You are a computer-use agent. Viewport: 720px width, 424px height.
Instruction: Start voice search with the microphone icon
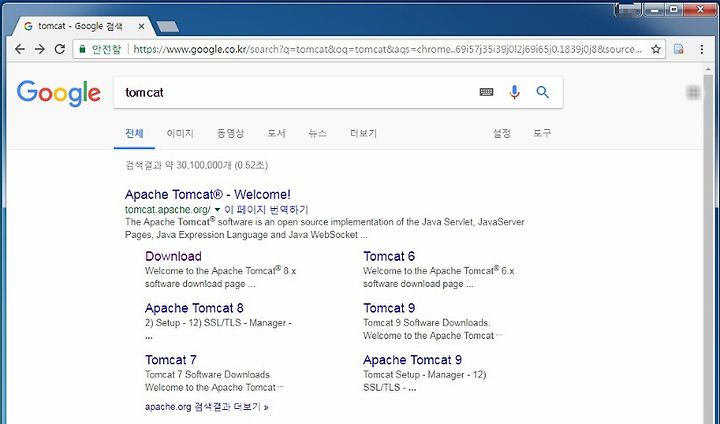point(515,92)
